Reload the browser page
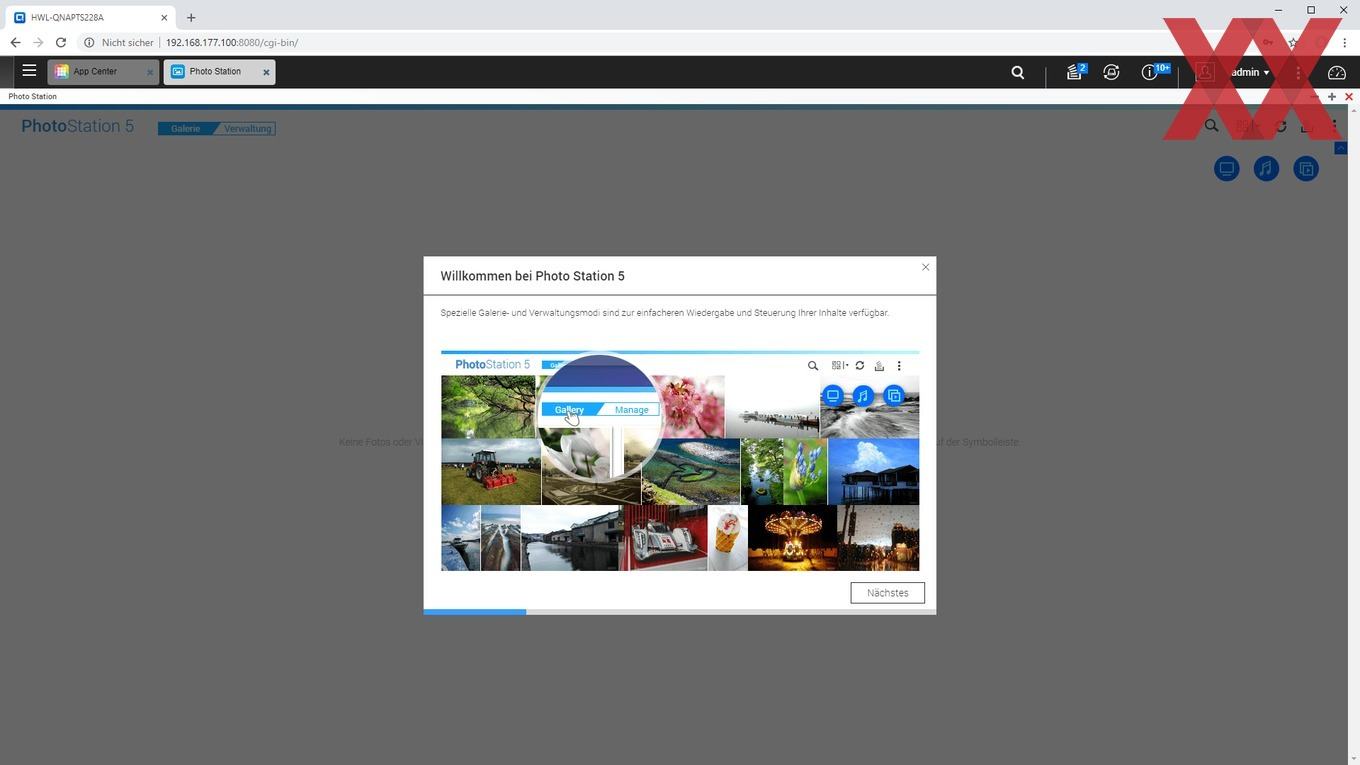Screen dimensions: 1360x765 (x=61, y=43)
